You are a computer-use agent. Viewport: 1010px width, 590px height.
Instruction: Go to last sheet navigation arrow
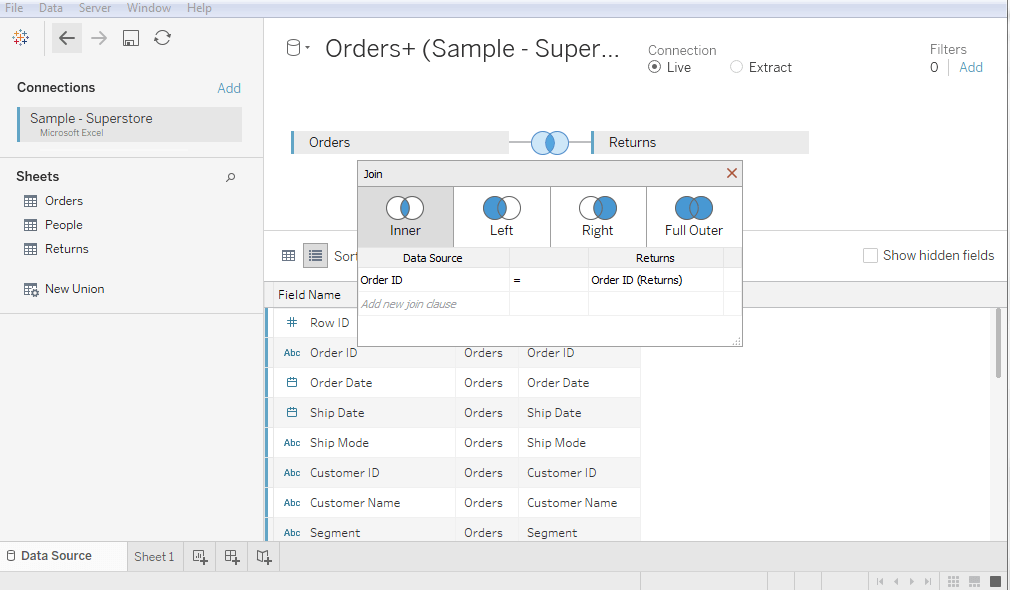[928, 581]
